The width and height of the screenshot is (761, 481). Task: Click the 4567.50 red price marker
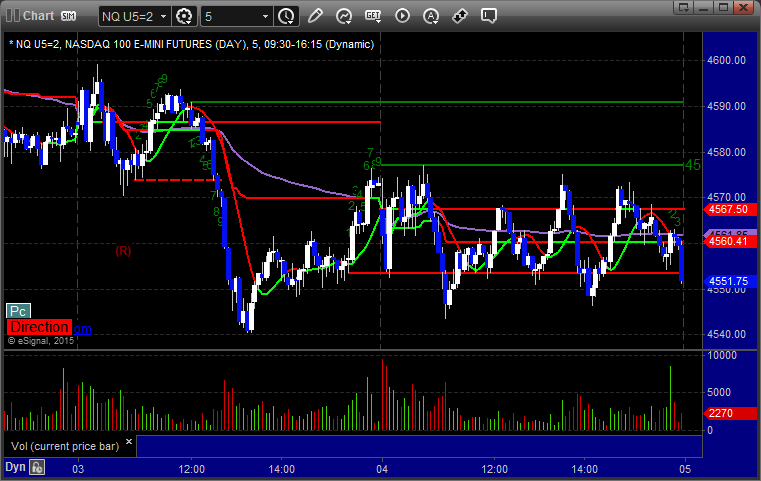[729, 209]
